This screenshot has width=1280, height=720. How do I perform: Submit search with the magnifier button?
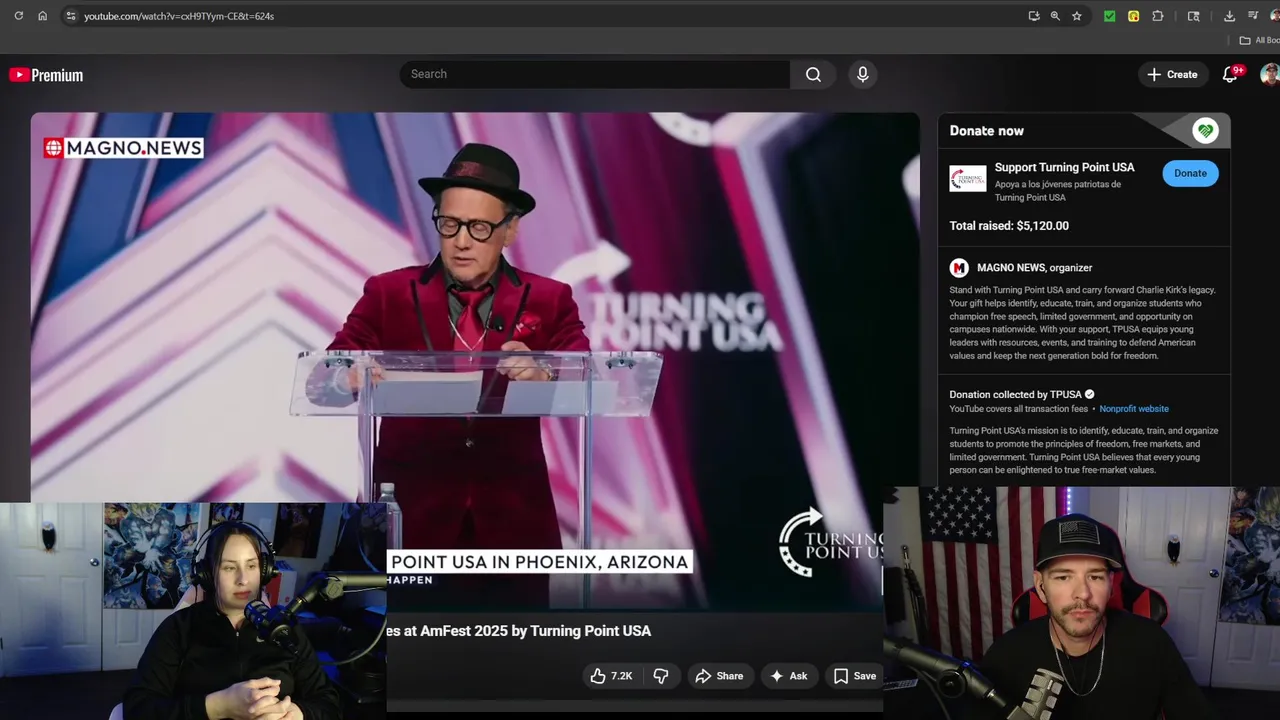[813, 74]
